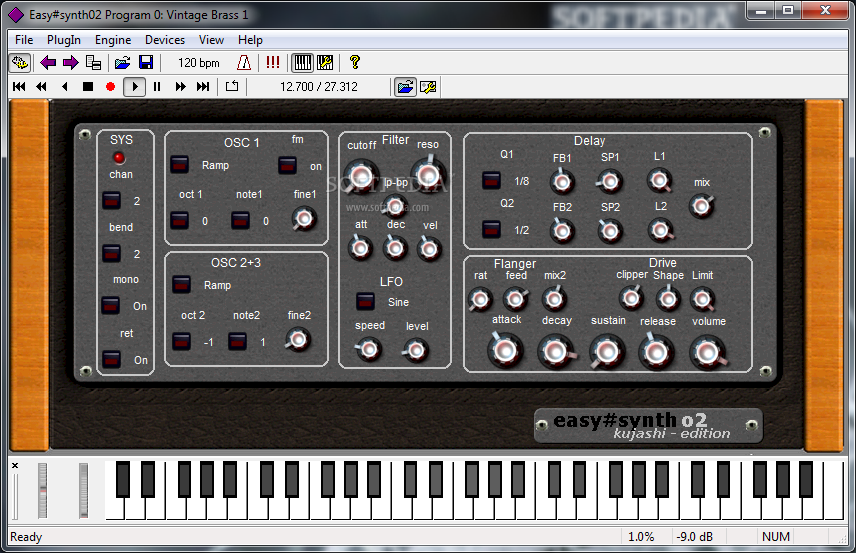This screenshot has height=553, width=856.
Task: Change the note2 selector button
Action: (x=237, y=342)
